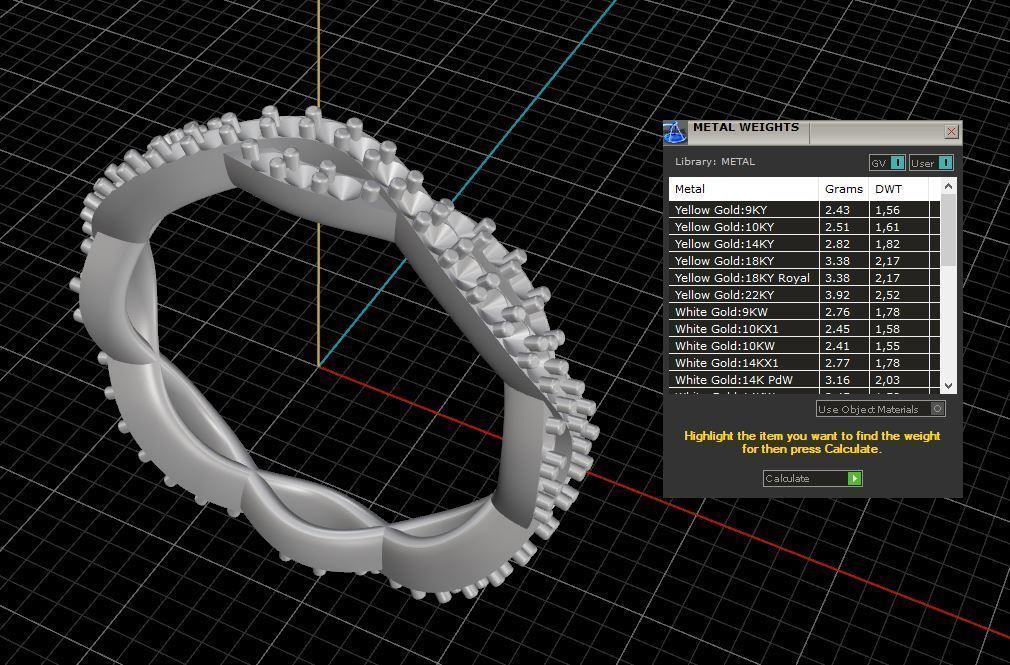The width and height of the screenshot is (1010, 665).
Task: Click the 2.82 grams value for 14KY
Action: [x=837, y=244]
